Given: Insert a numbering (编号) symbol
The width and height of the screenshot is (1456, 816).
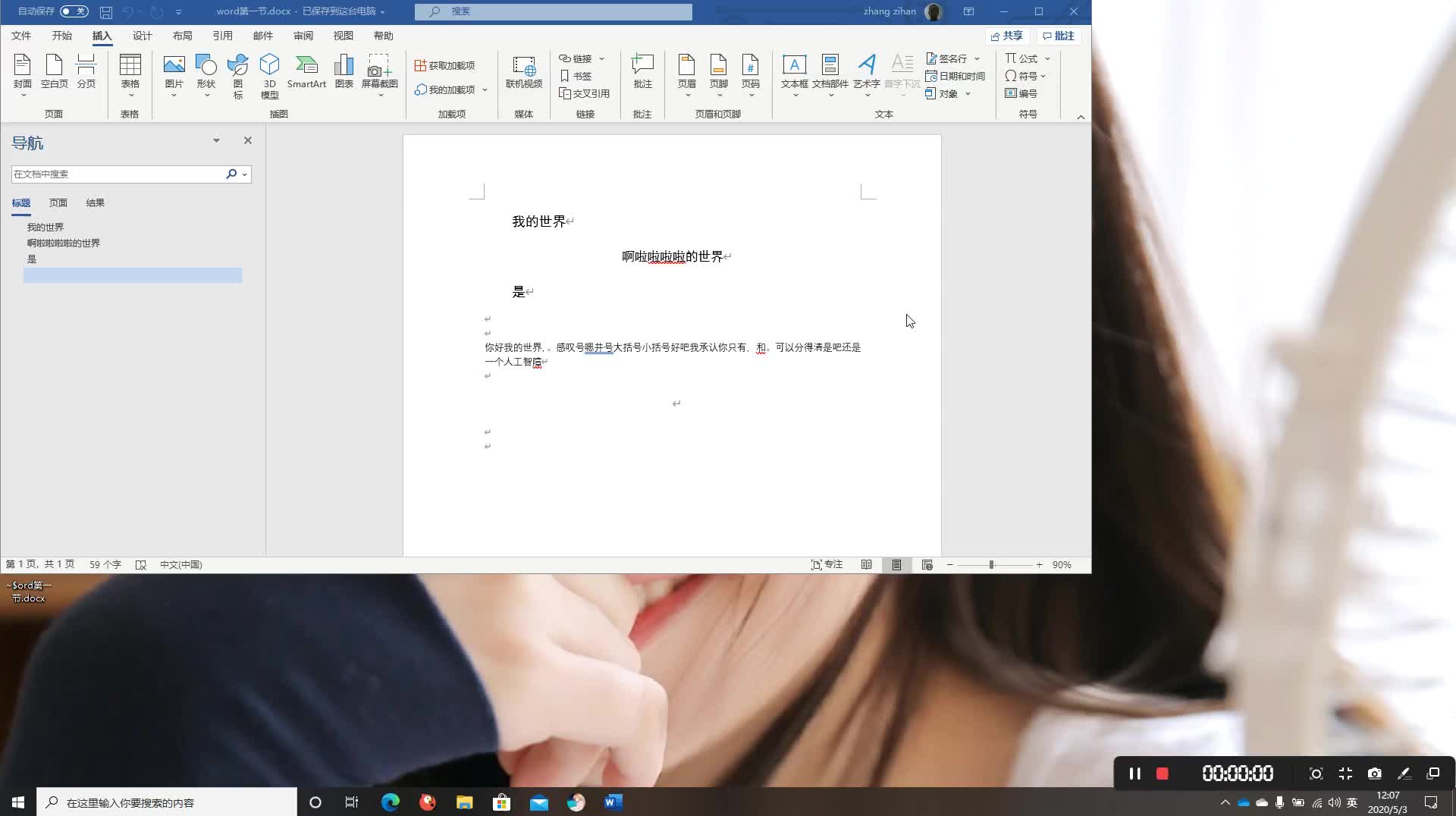Looking at the screenshot, I should 1021,93.
